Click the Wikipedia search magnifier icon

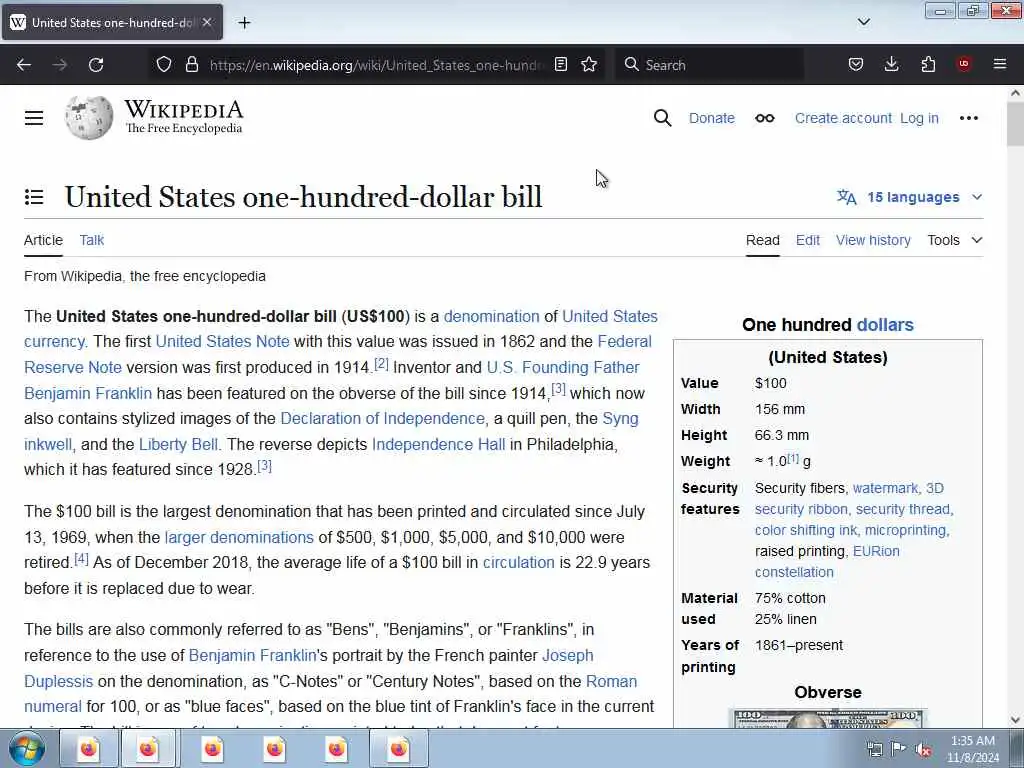(662, 118)
